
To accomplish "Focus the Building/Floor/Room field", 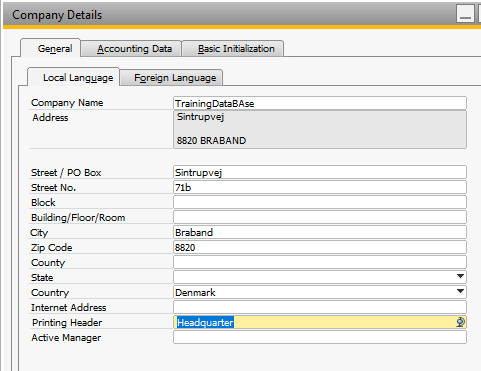I will [x=320, y=217].
